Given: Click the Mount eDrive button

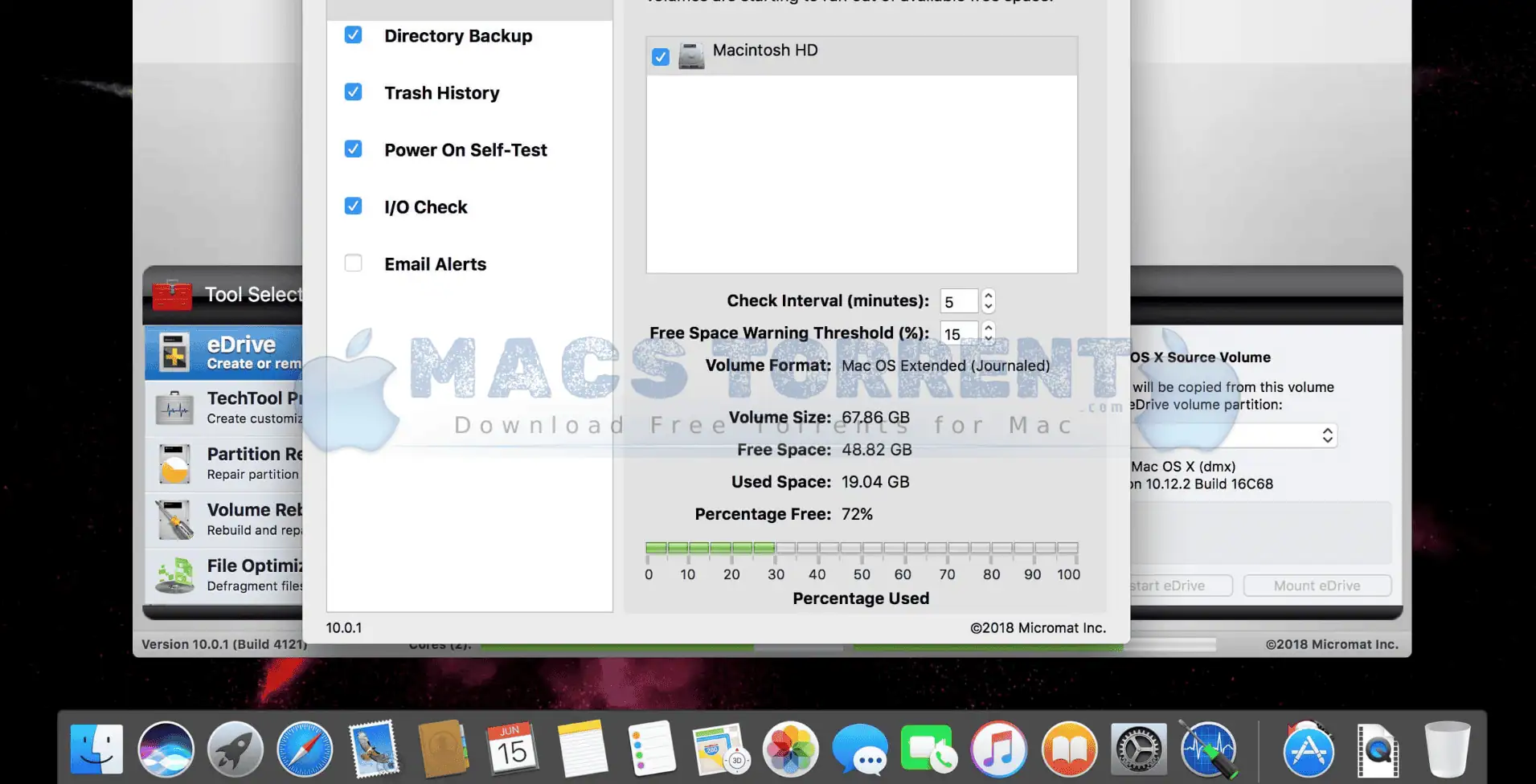Looking at the screenshot, I should (1317, 586).
